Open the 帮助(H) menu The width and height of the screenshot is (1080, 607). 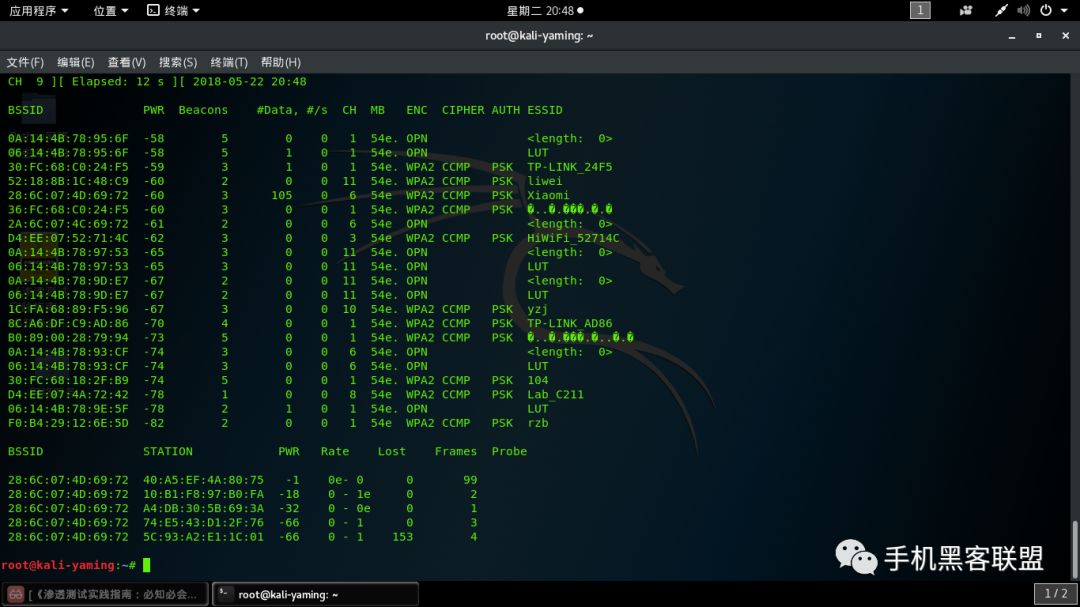point(280,62)
